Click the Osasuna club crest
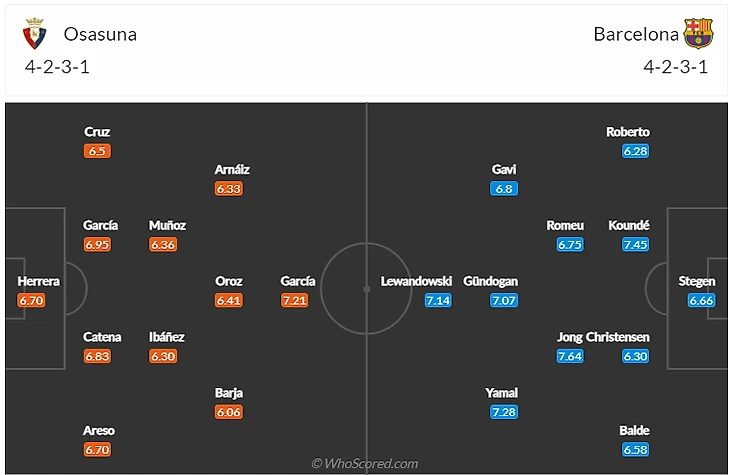 [36, 35]
